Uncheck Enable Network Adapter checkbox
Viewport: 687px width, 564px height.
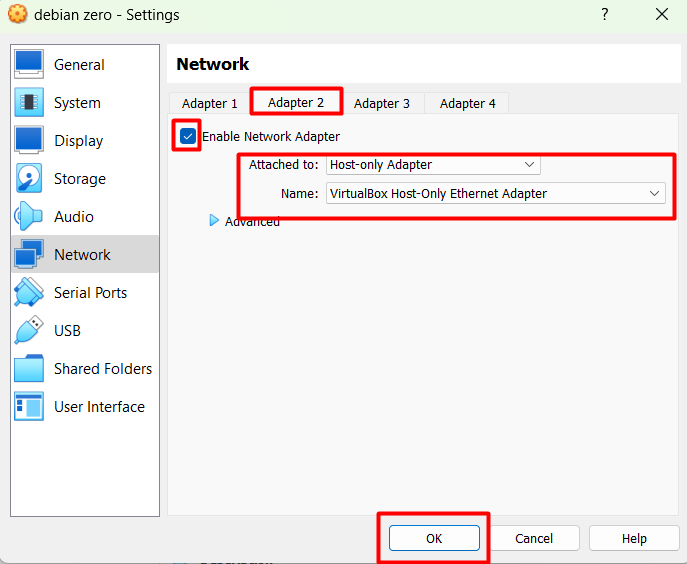(x=188, y=136)
